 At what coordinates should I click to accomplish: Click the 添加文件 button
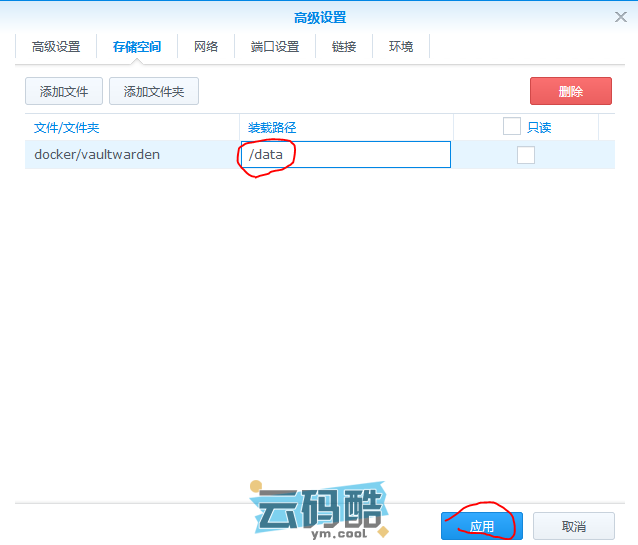click(x=64, y=91)
